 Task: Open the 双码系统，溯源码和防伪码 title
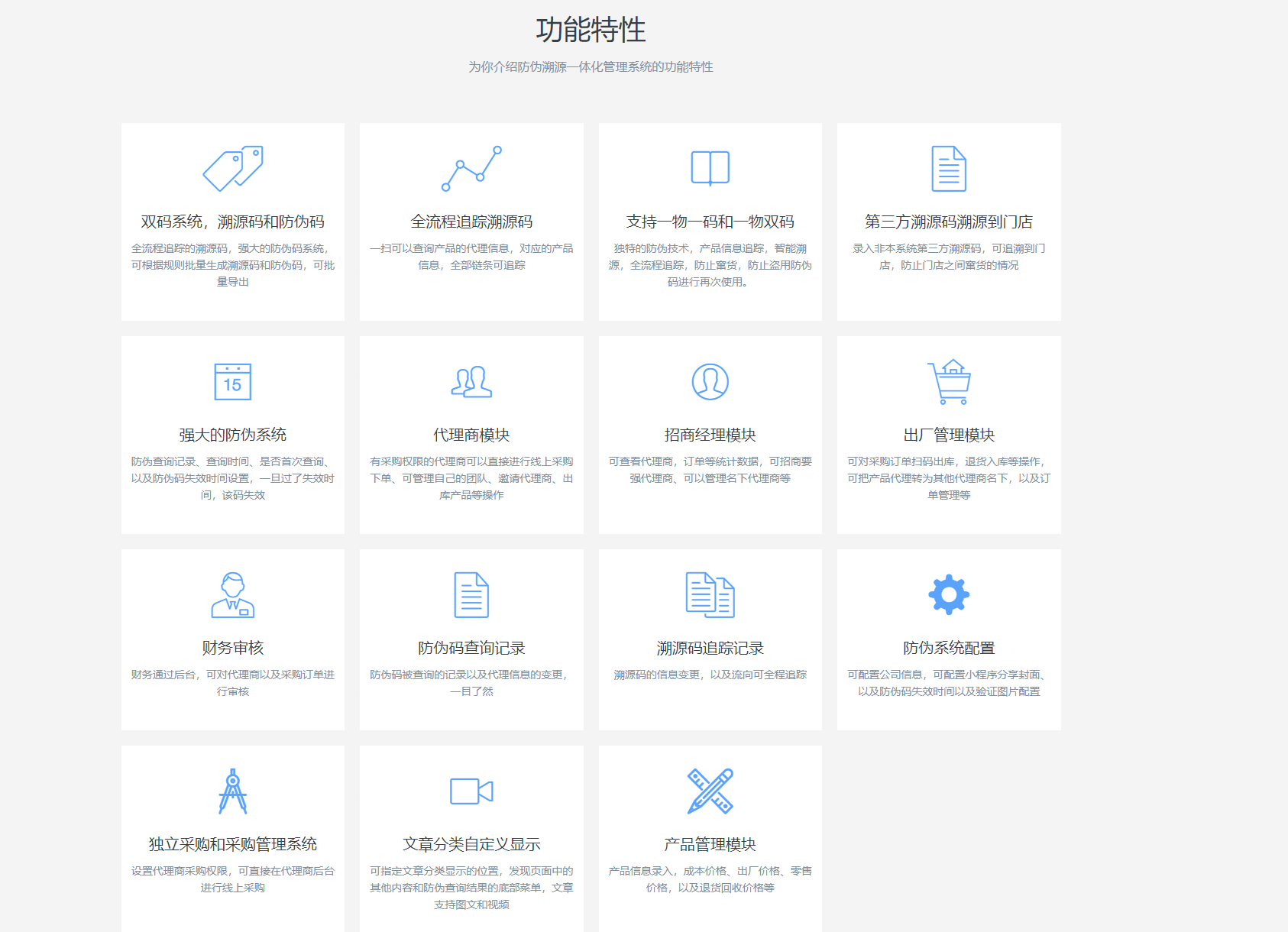[x=233, y=222]
